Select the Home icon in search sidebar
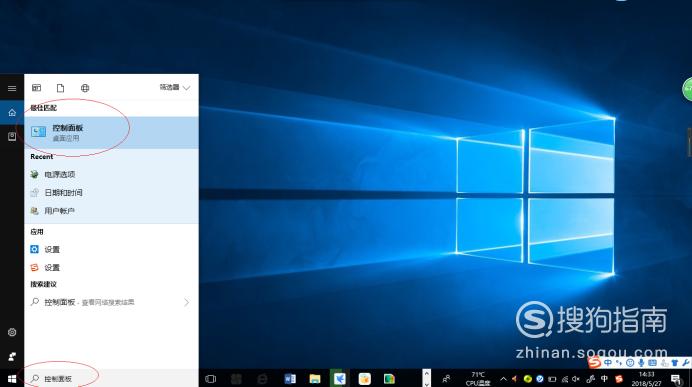 (x=12, y=113)
